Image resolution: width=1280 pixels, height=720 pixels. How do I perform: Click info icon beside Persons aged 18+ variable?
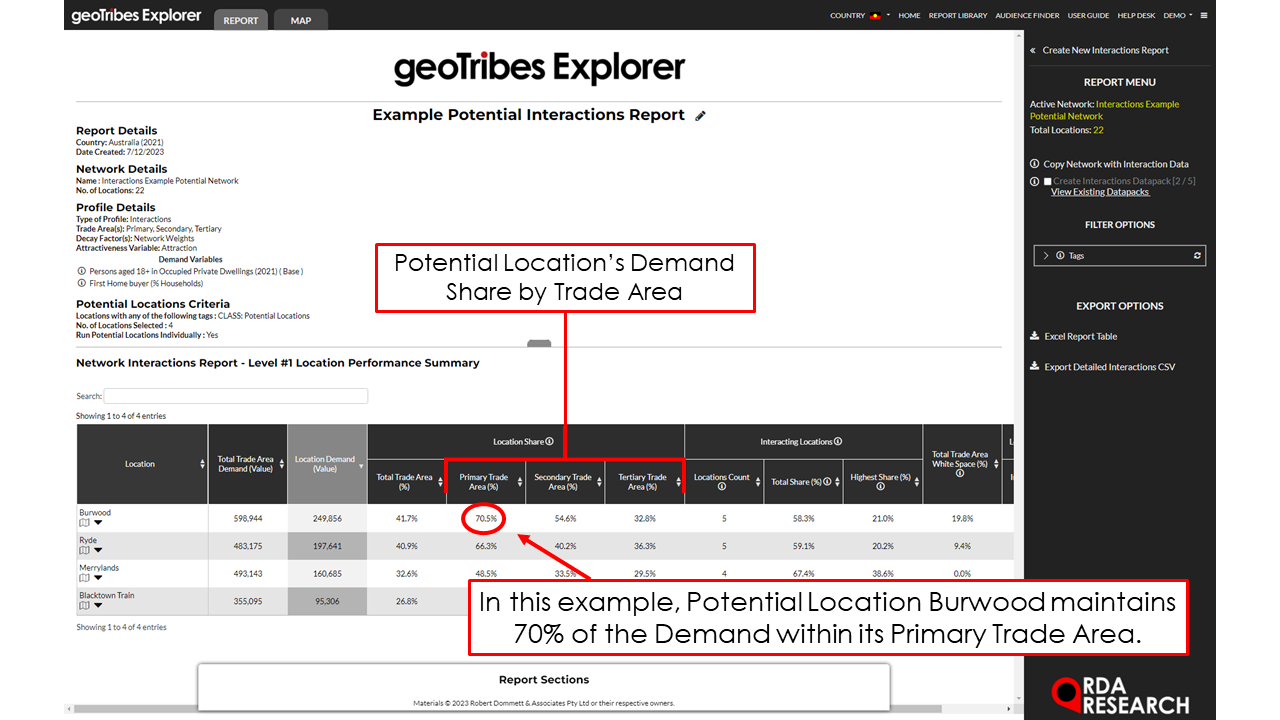tap(81, 271)
